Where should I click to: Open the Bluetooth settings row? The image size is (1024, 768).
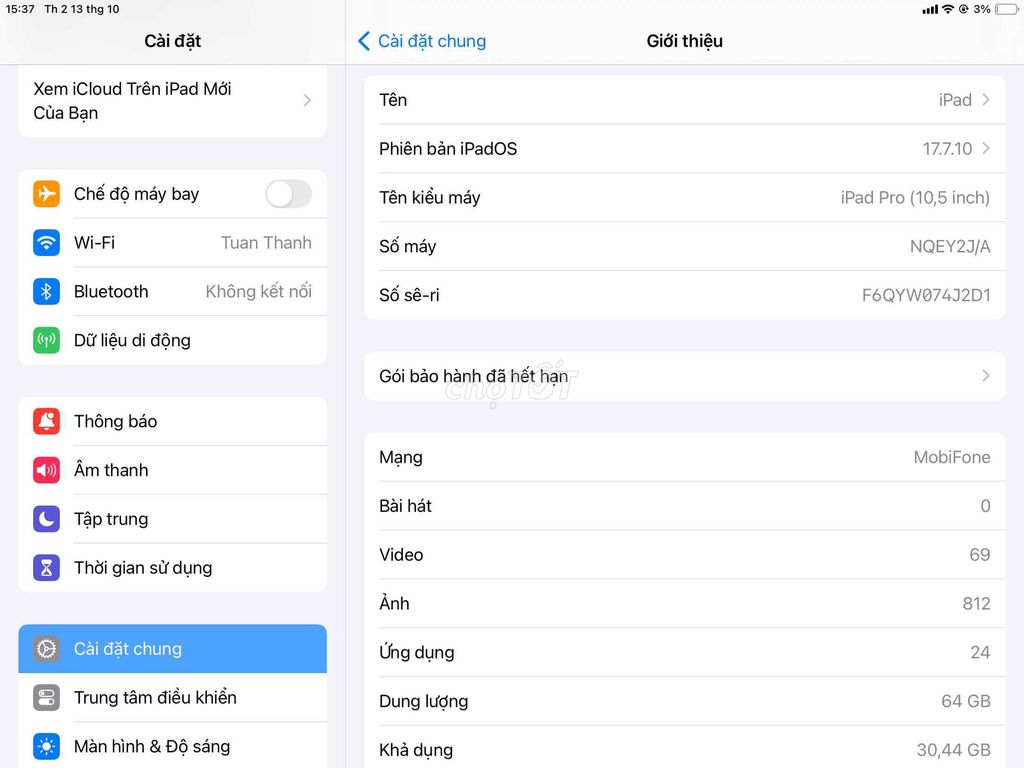173,291
